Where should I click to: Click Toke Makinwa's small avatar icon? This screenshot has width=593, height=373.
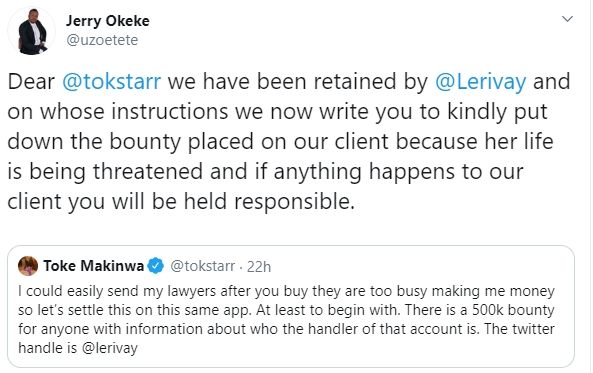(28, 266)
